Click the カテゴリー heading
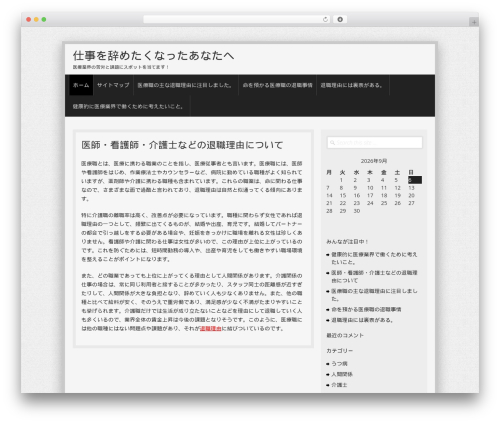Screen dimensions: 500x423 (339, 351)
